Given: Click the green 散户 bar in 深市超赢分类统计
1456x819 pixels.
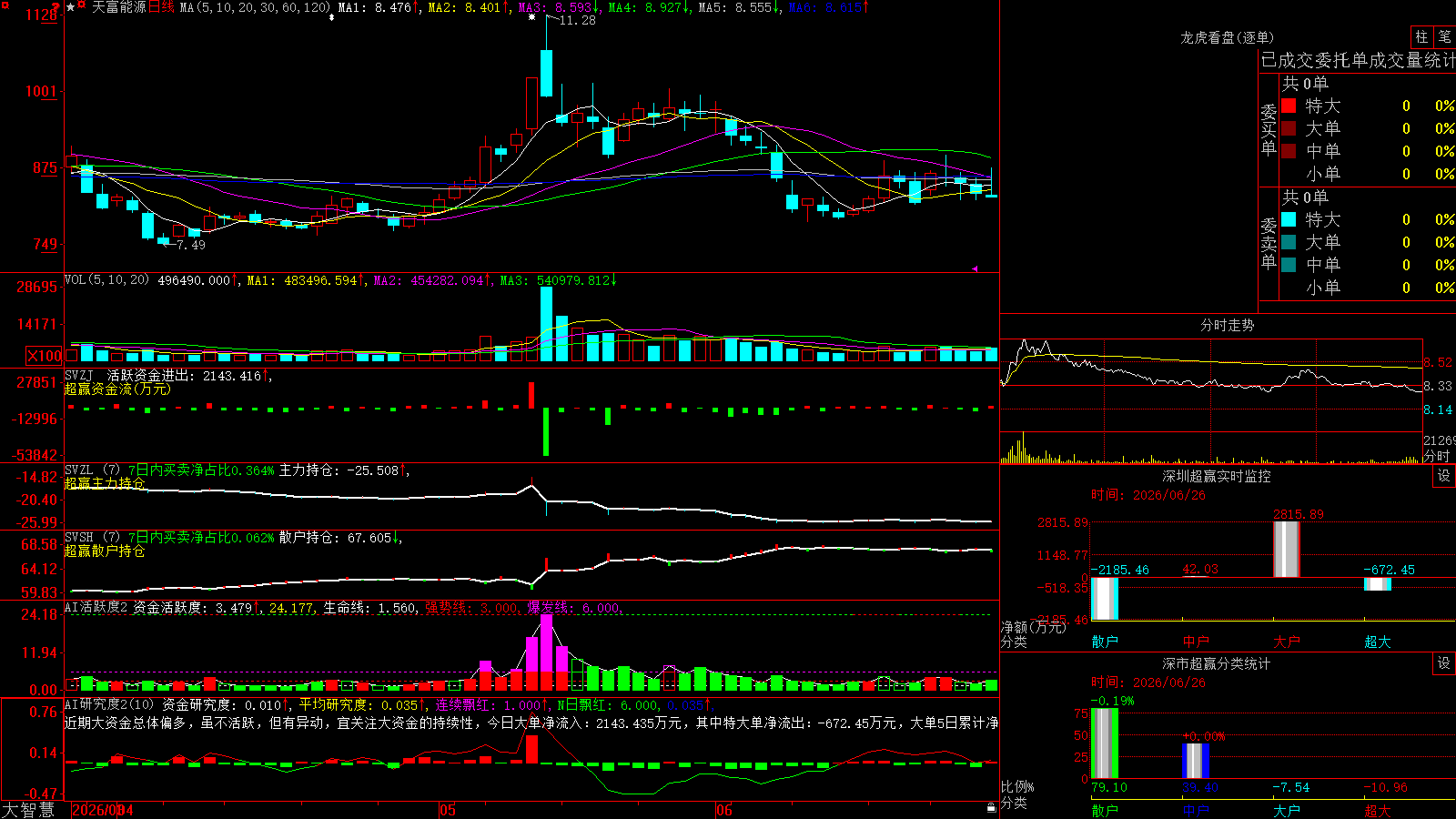Looking at the screenshot, I should 1105,743.
